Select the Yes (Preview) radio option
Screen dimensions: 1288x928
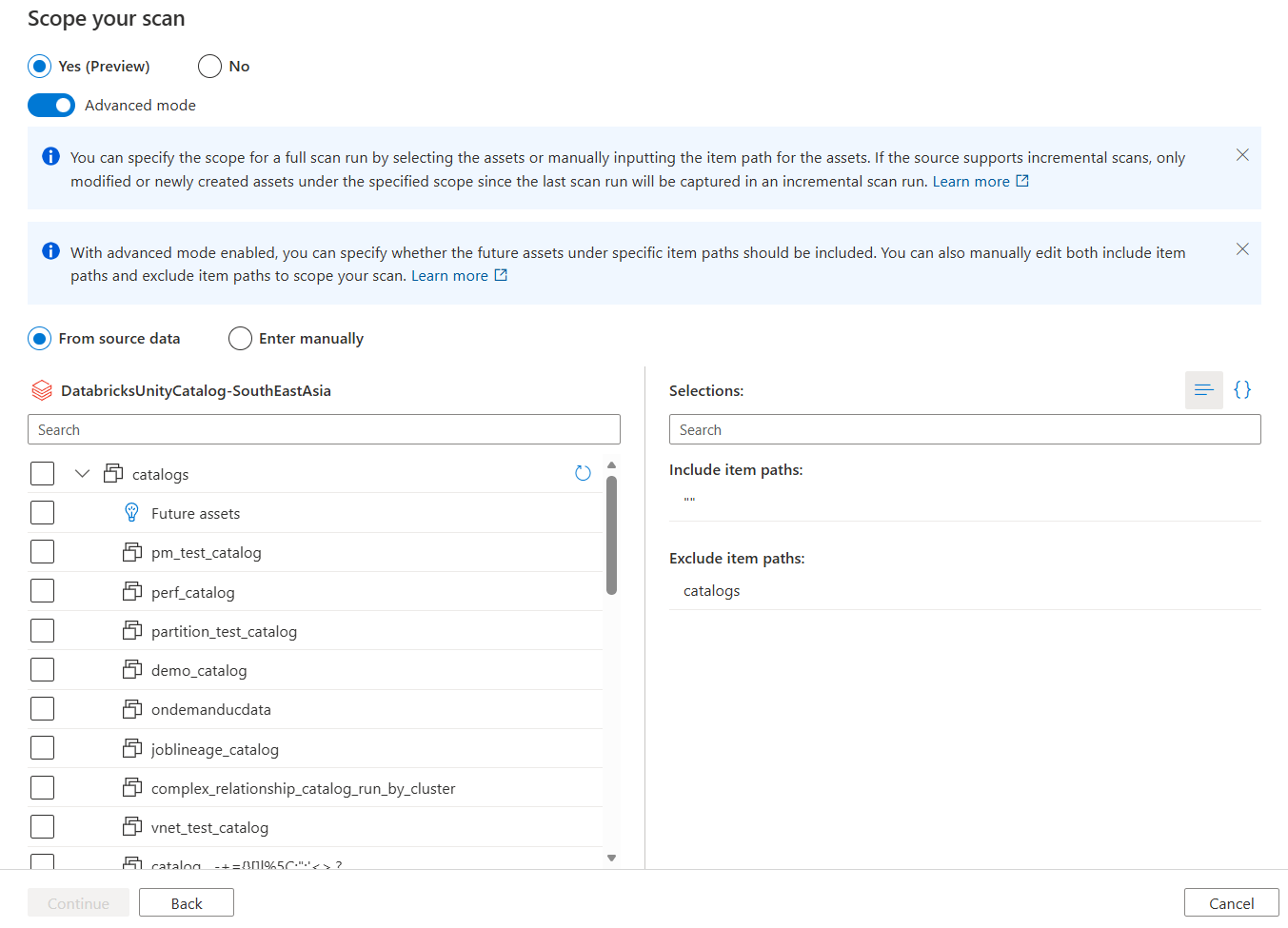(40, 67)
